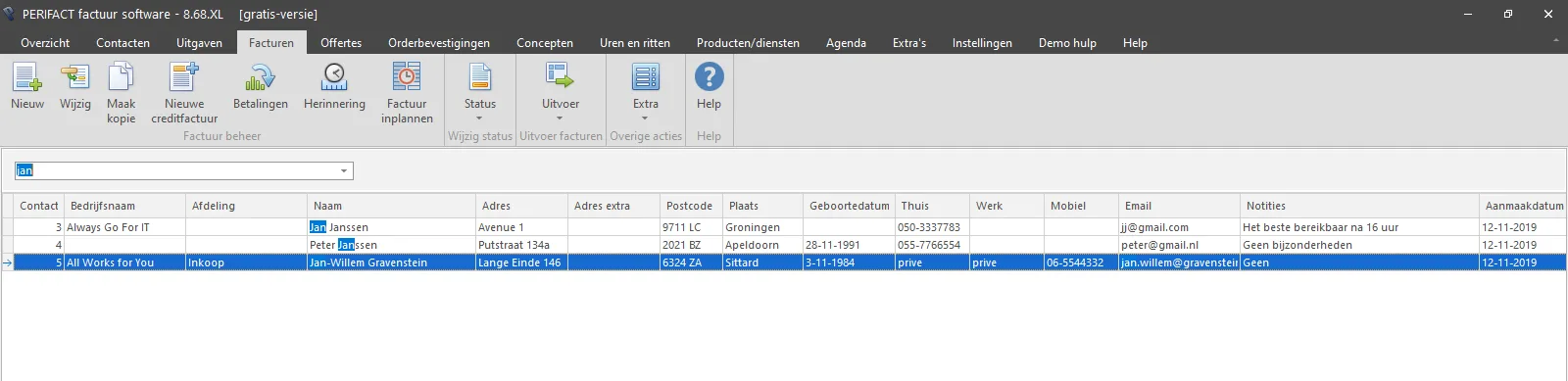Sort by the Notities column header
The height and width of the screenshot is (381, 1568).
1360,206
